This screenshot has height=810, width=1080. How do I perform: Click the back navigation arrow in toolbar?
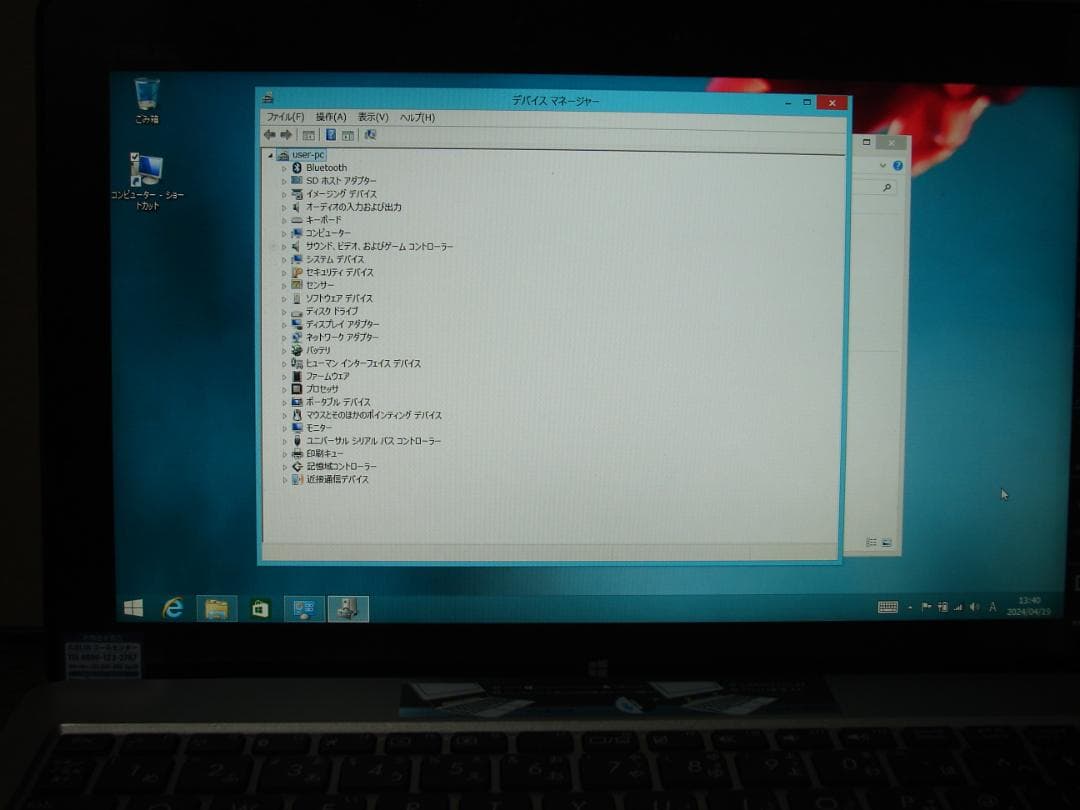coord(268,136)
